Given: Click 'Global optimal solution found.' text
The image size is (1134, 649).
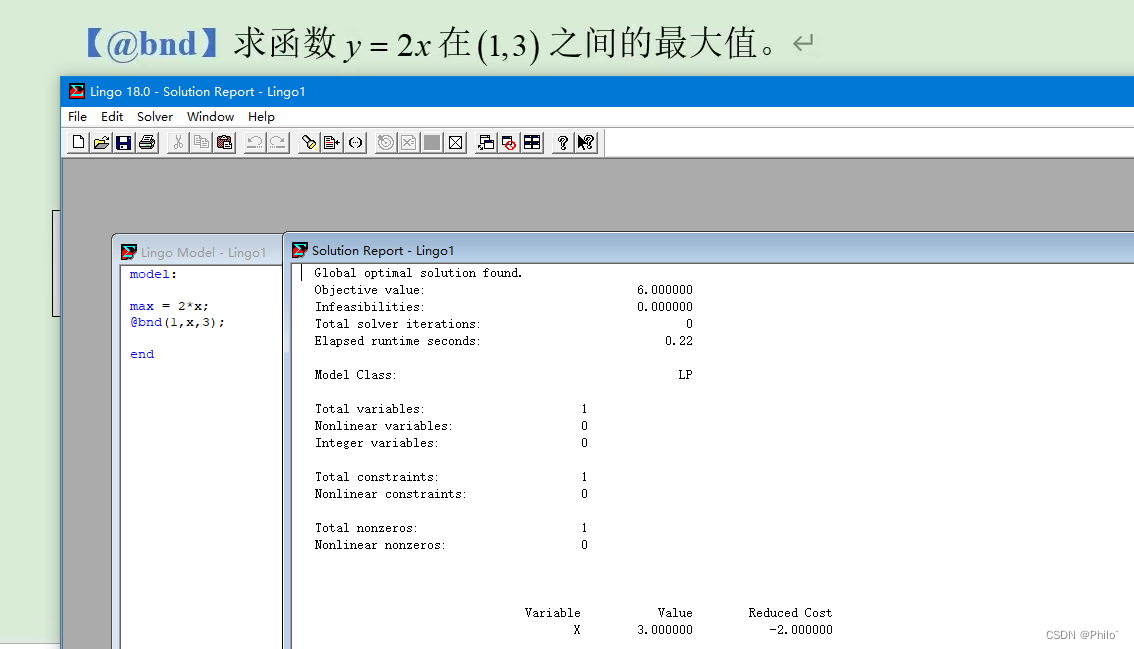Looking at the screenshot, I should (x=418, y=273).
